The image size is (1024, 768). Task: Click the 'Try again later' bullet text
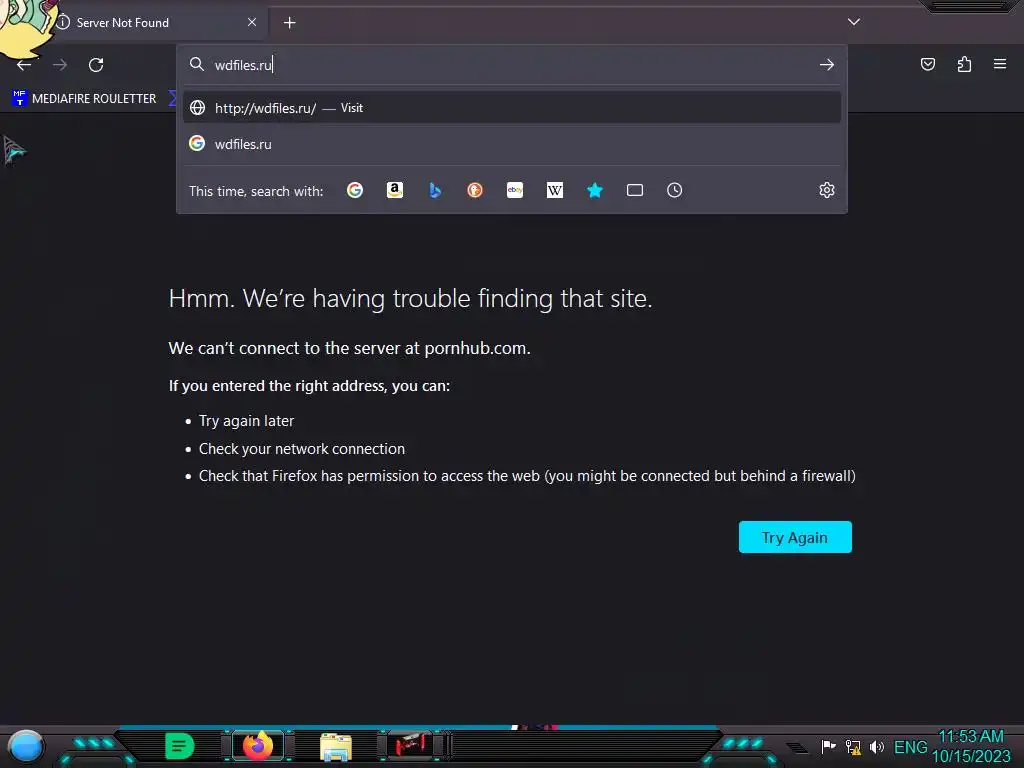pyautogui.click(x=246, y=421)
